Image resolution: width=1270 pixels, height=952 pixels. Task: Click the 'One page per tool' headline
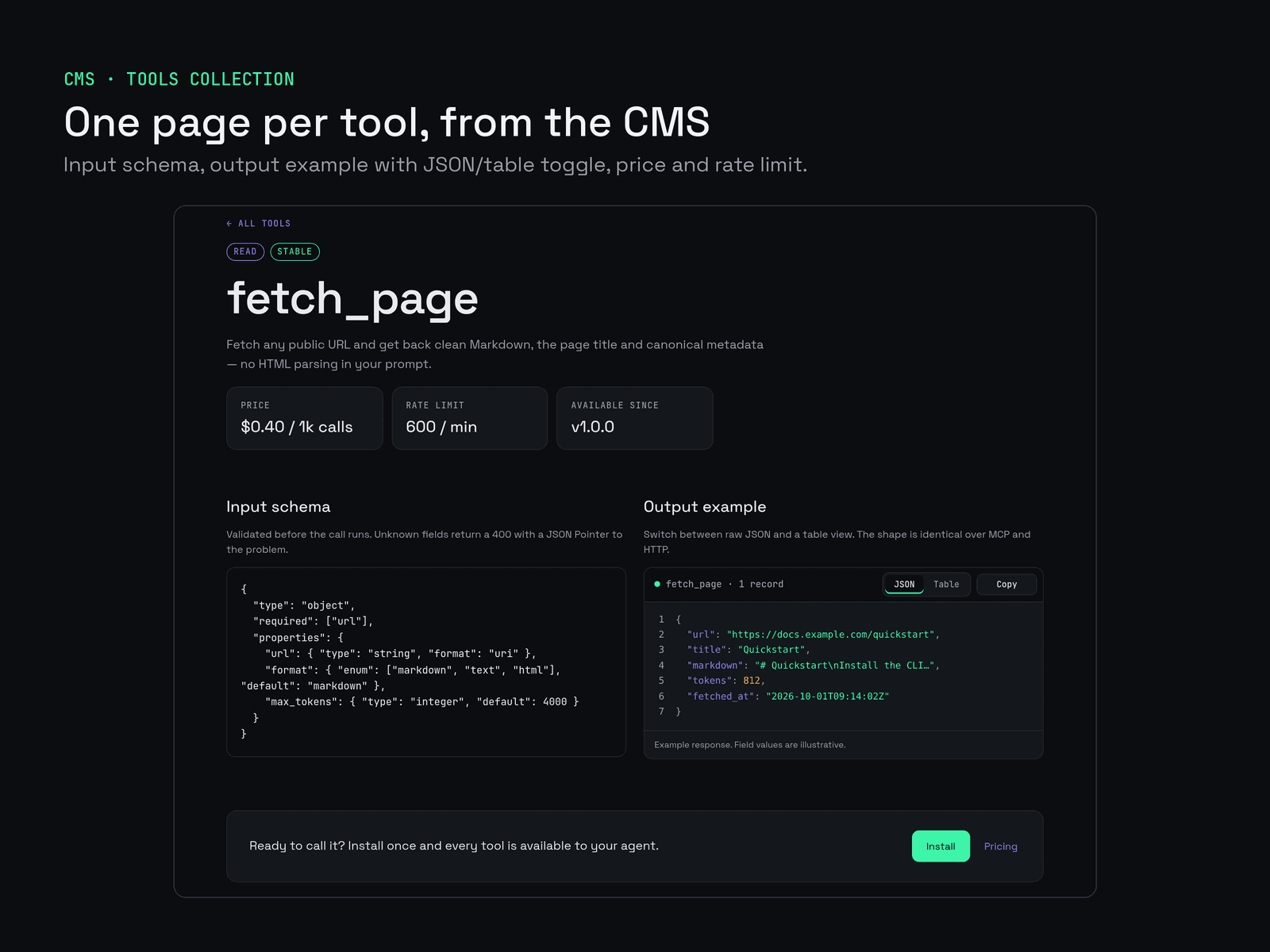point(387,123)
